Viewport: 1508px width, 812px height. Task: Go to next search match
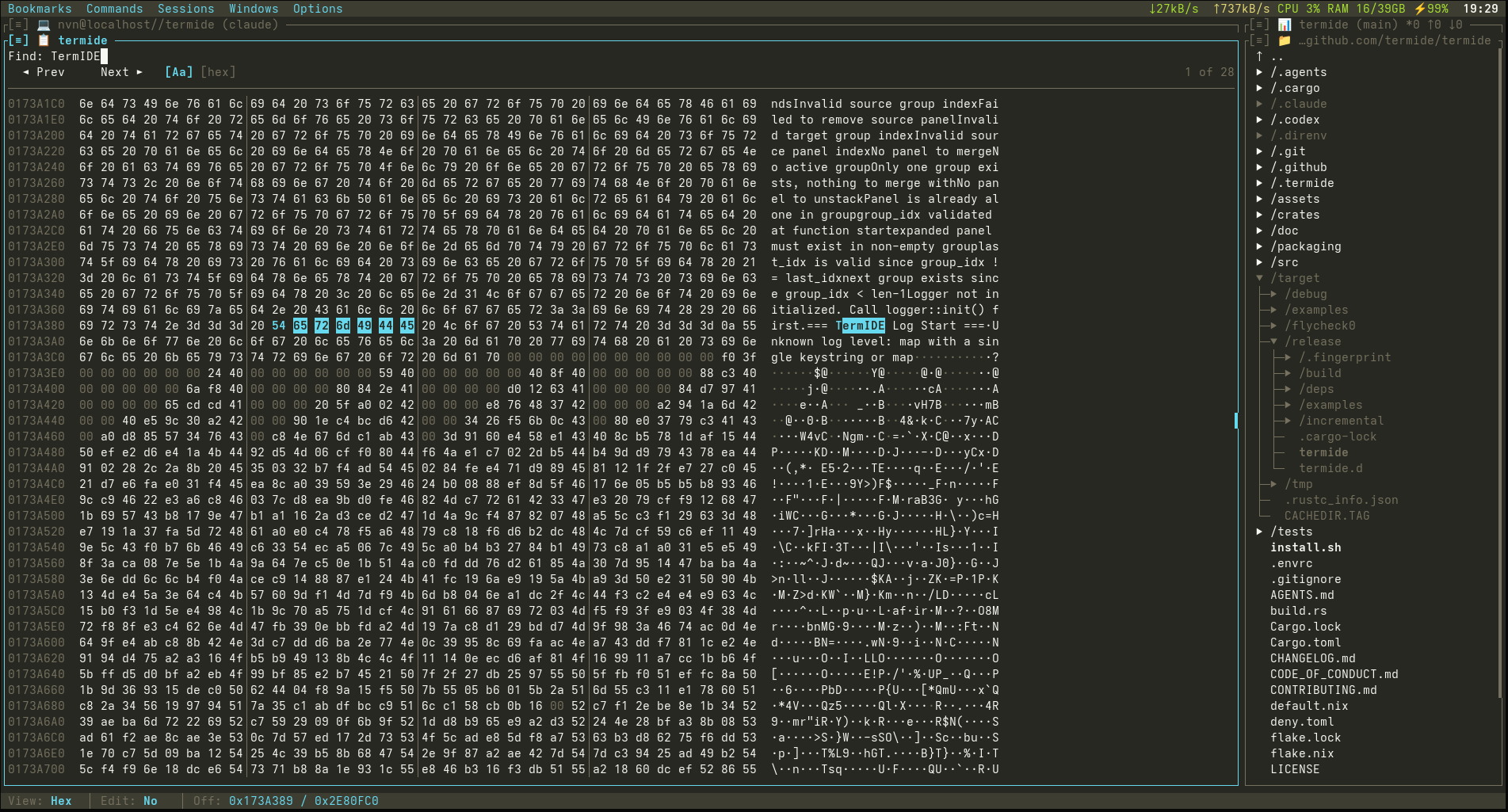click(121, 72)
